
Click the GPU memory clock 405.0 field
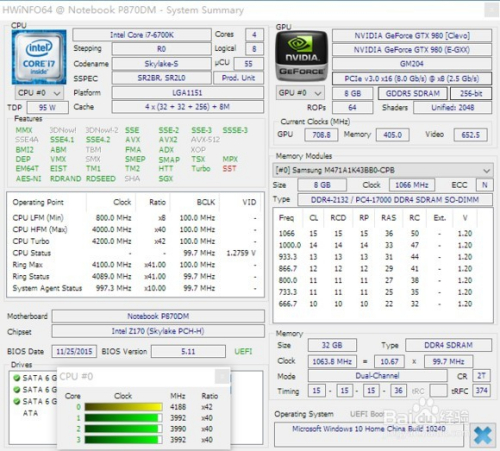(x=393, y=135)
